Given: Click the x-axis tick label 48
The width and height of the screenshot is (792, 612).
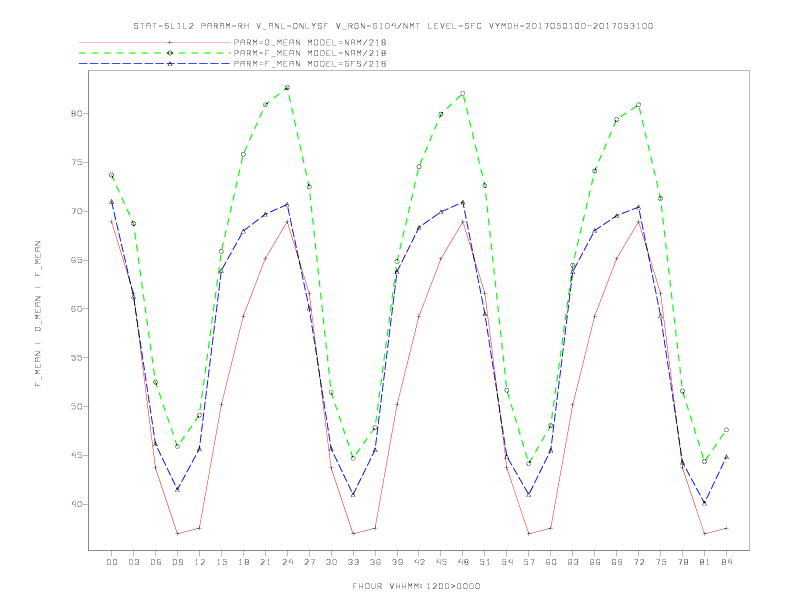Looking at the screenshot, I should (463, 562).
